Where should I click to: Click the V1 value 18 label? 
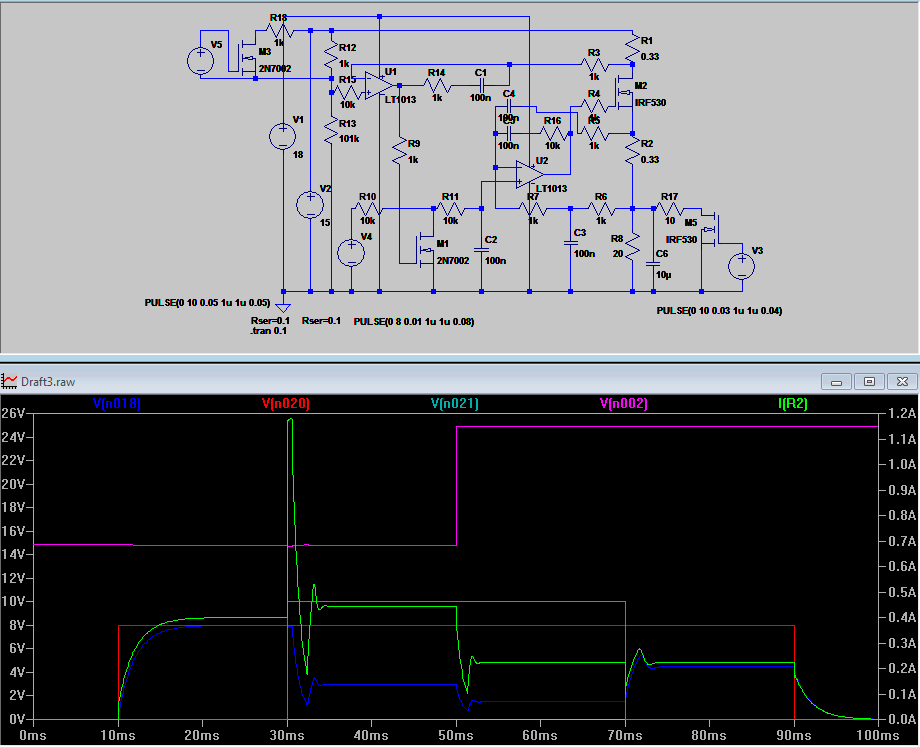[x=298, y=155]
